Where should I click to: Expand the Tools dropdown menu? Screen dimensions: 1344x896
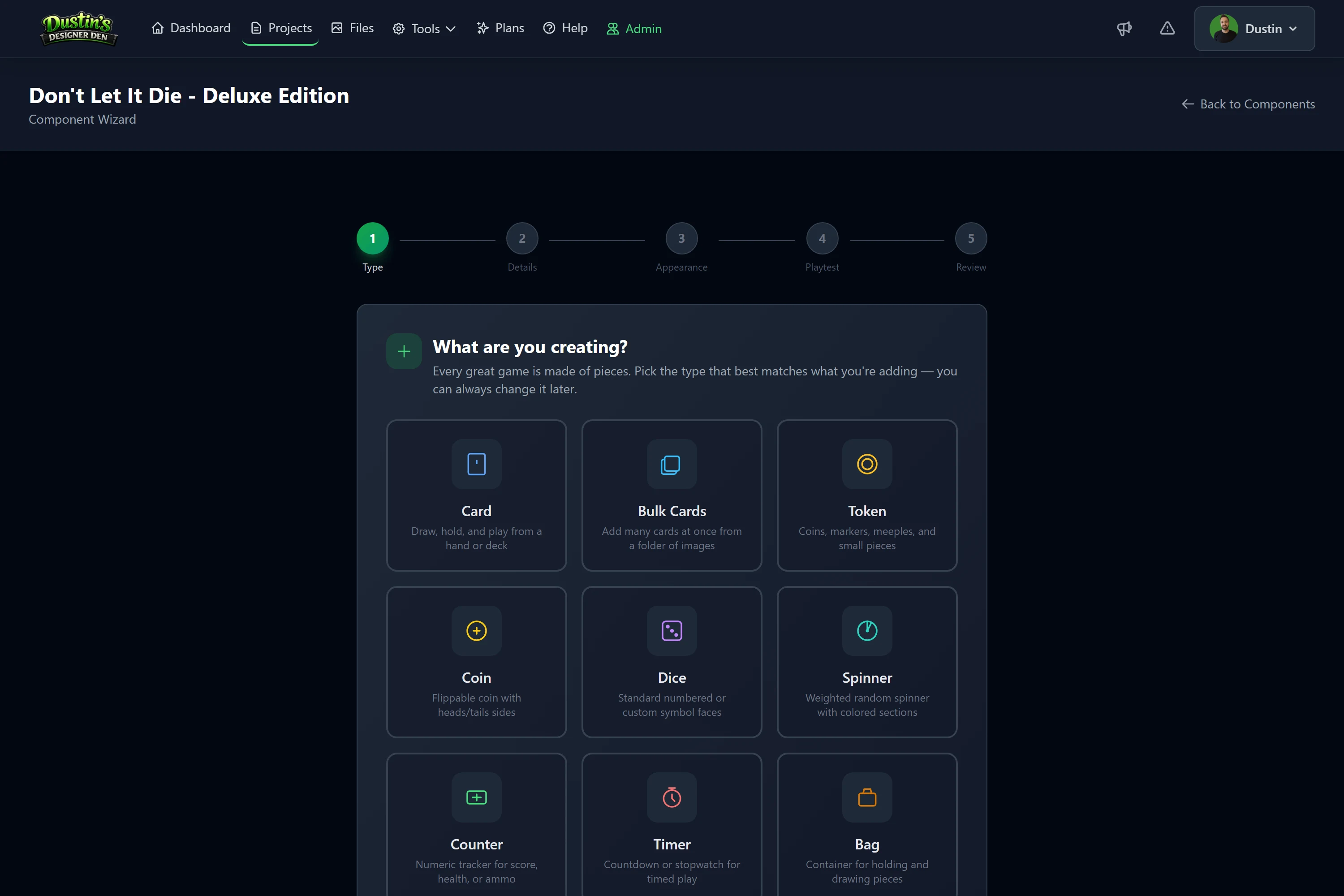point(424,29)
